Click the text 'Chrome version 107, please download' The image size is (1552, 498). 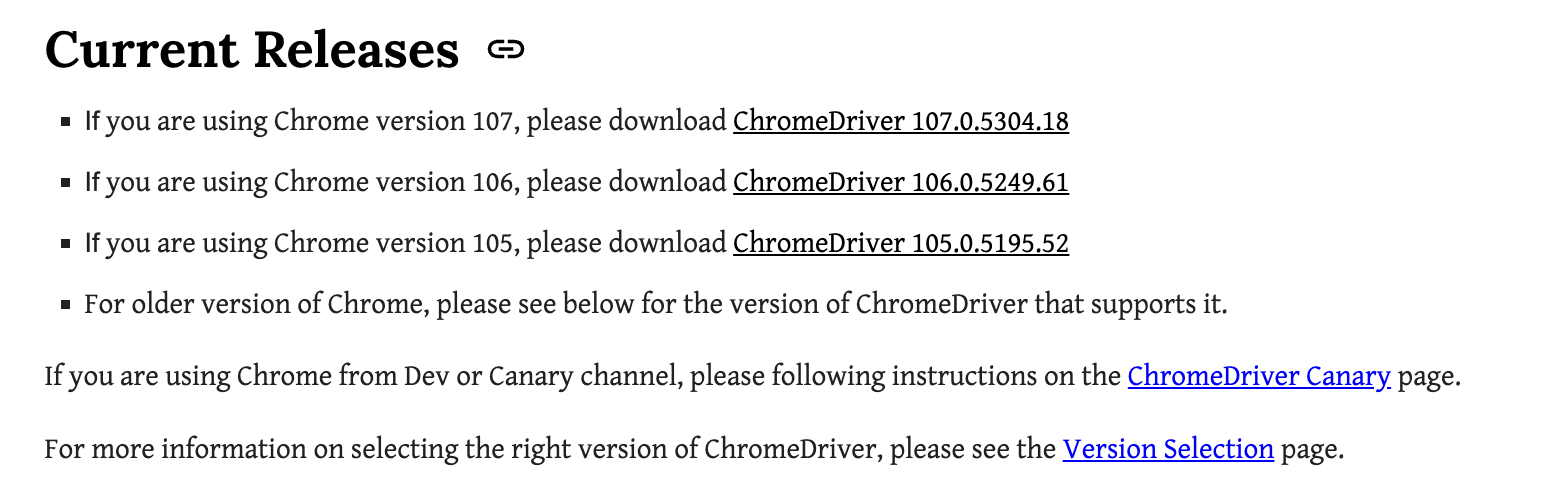(500, 122)
